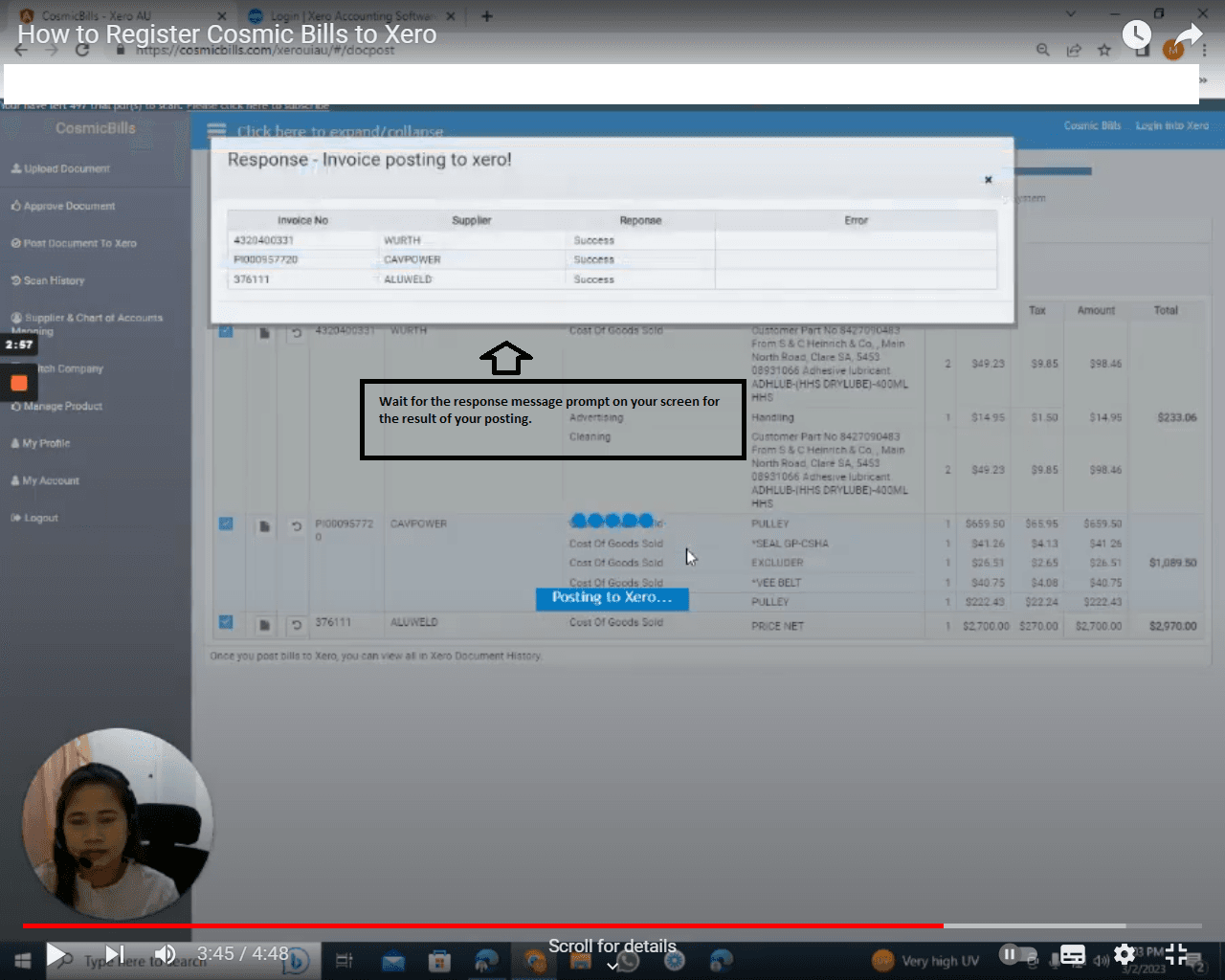Open the browser profile avatar
This screenshot has width=1225, height=980.
click(1173, 50)
